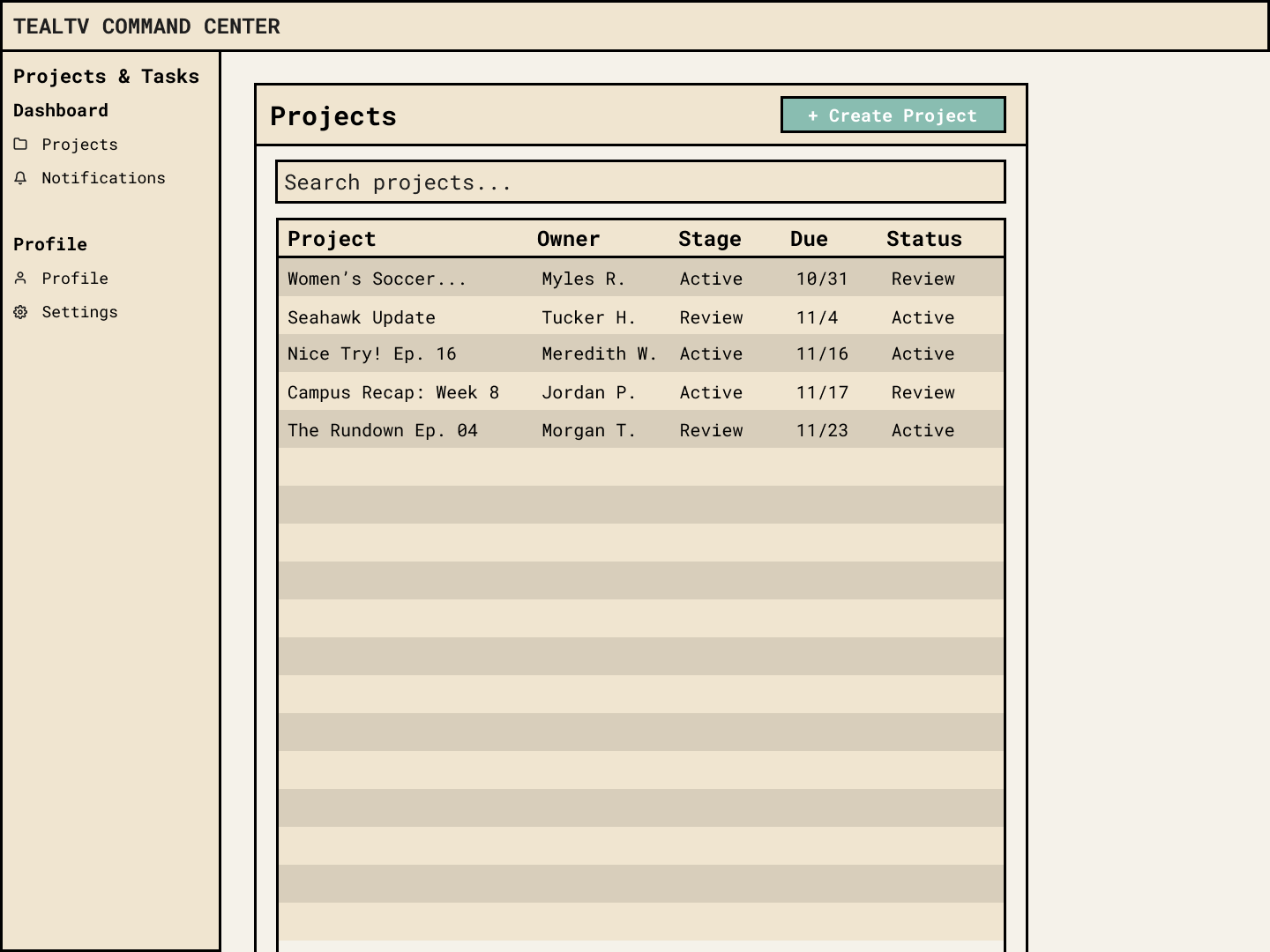Click the person icon beside Profile

[x=20, y=279]
